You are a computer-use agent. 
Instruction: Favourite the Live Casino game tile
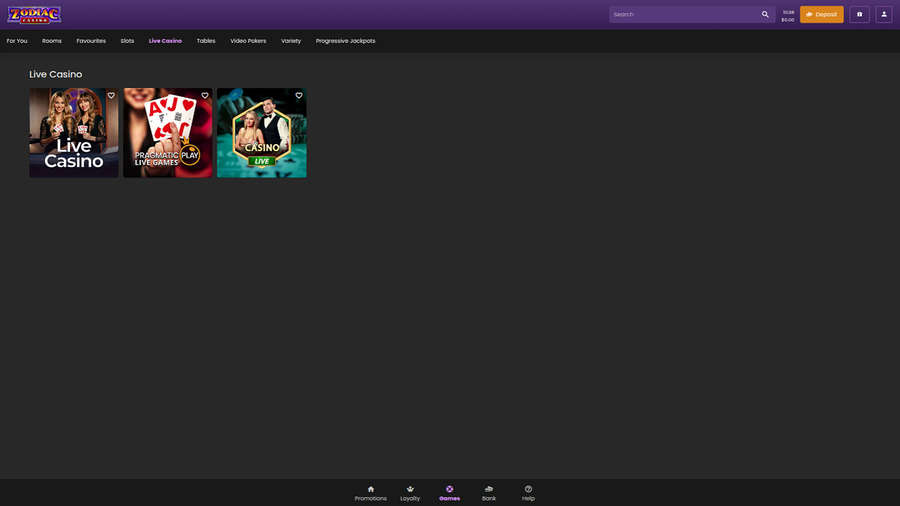(111, 96)
